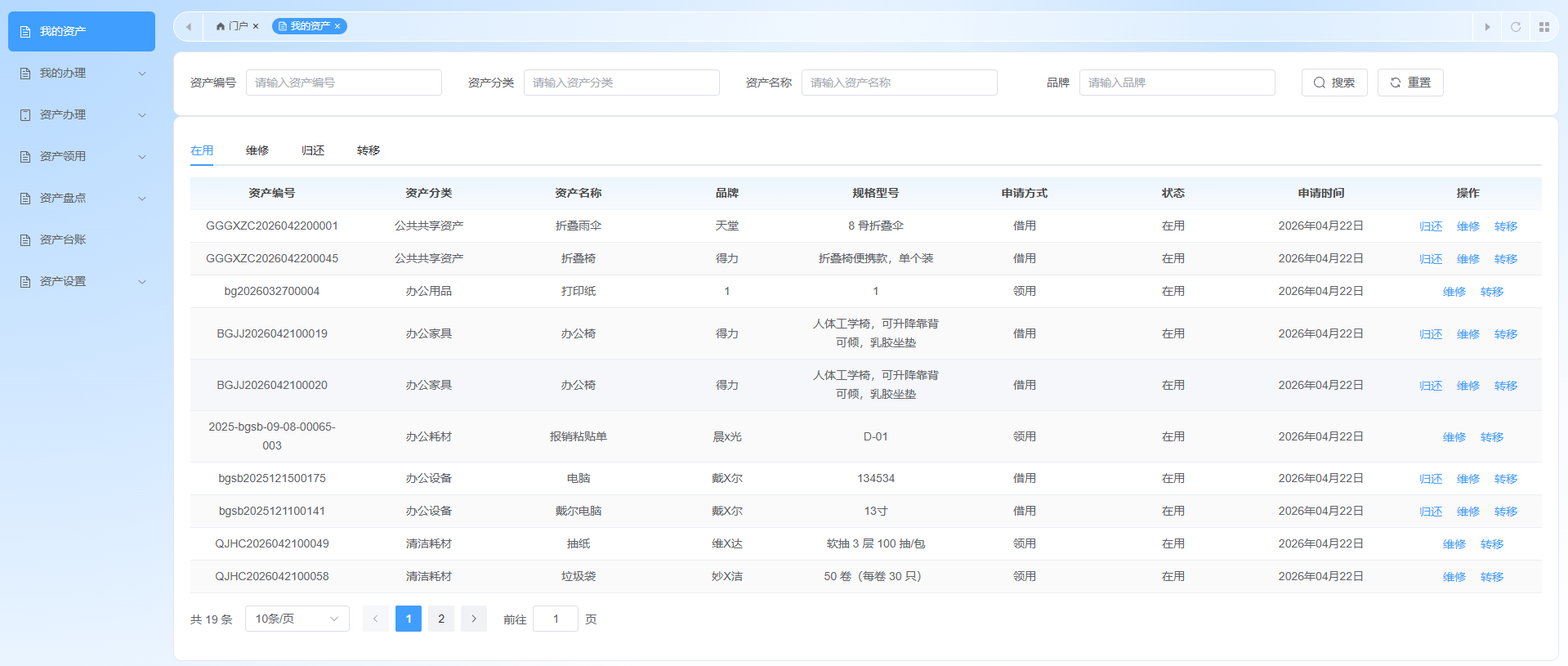Go to the next page arrow in pagination
Image resolution: width=1568 pixels, height=666 pixels.
click(x=474, y=619)
